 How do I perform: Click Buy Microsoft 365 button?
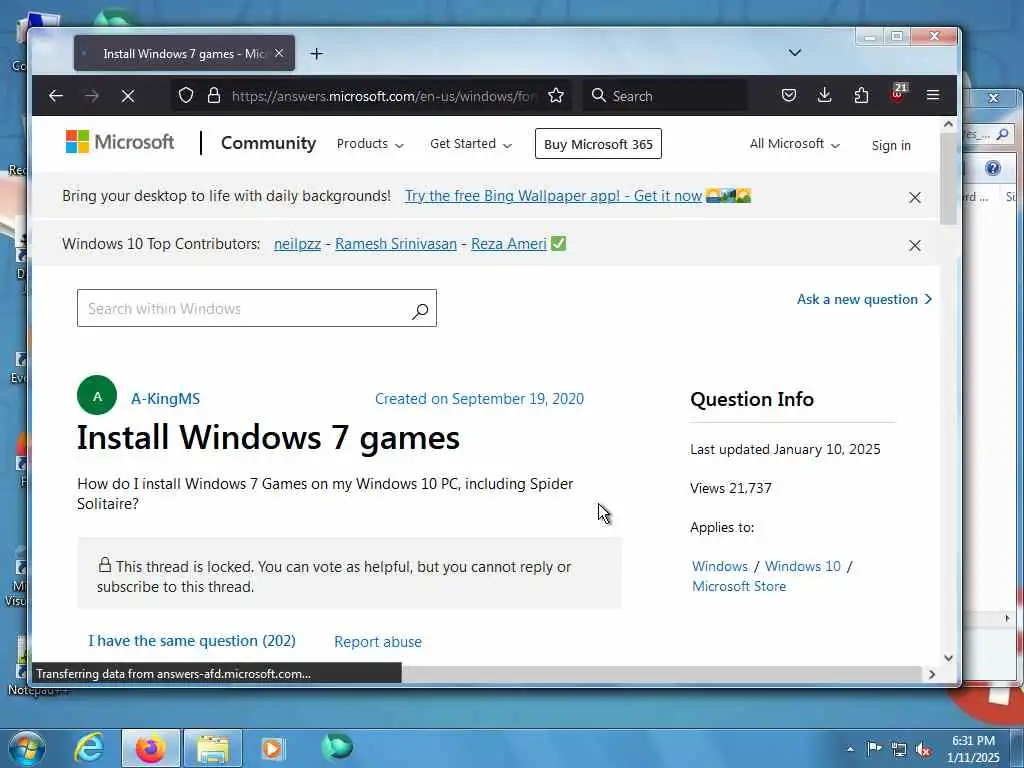pos(598,144)
